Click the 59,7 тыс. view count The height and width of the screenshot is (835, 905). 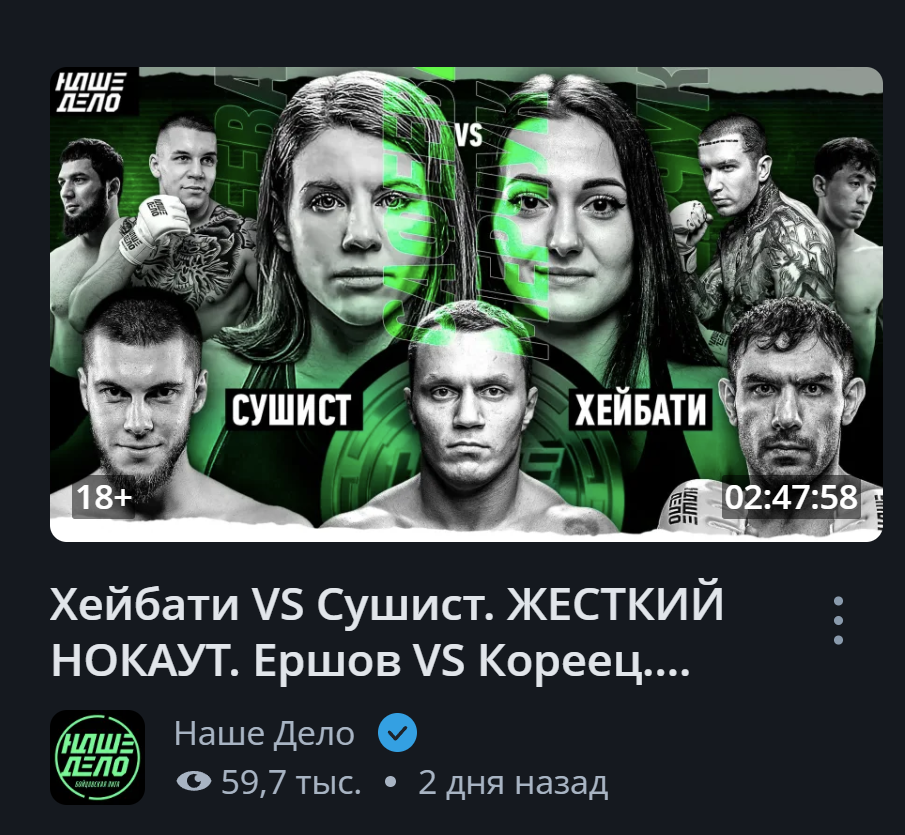291,782
